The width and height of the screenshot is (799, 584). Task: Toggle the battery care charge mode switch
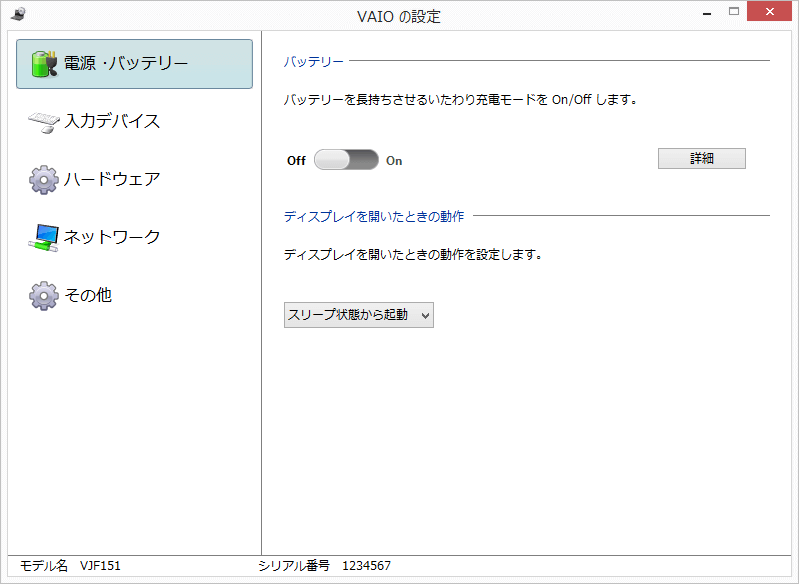pyautogui.click(x=346, y=160)
